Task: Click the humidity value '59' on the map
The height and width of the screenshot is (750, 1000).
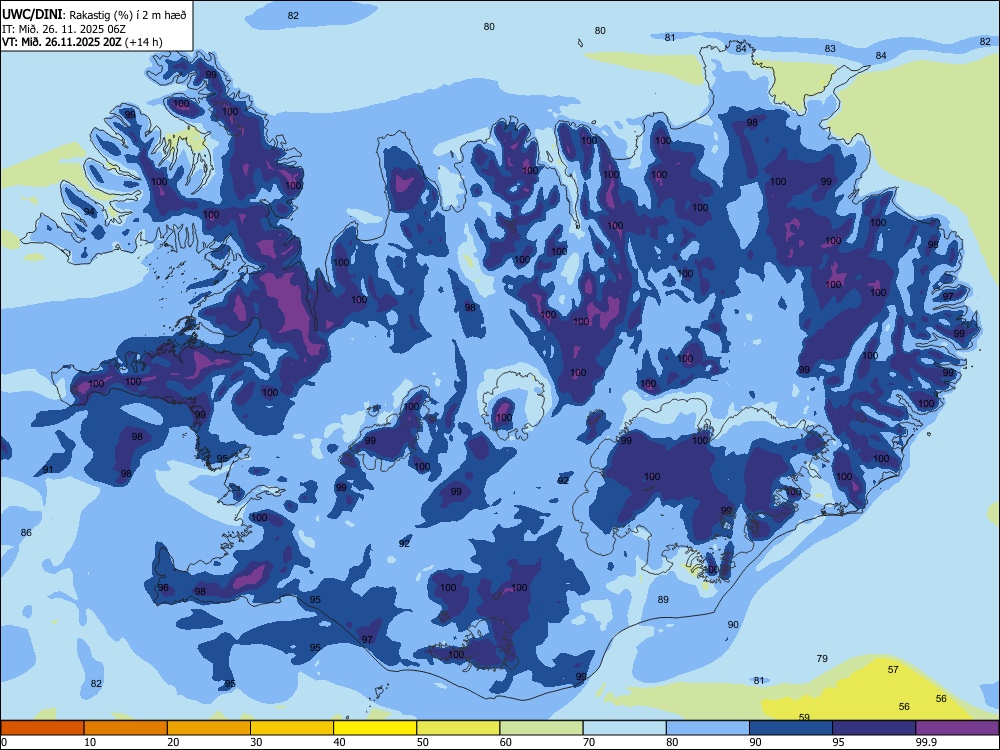Action: pyautogui.click(x=804, y=717)
